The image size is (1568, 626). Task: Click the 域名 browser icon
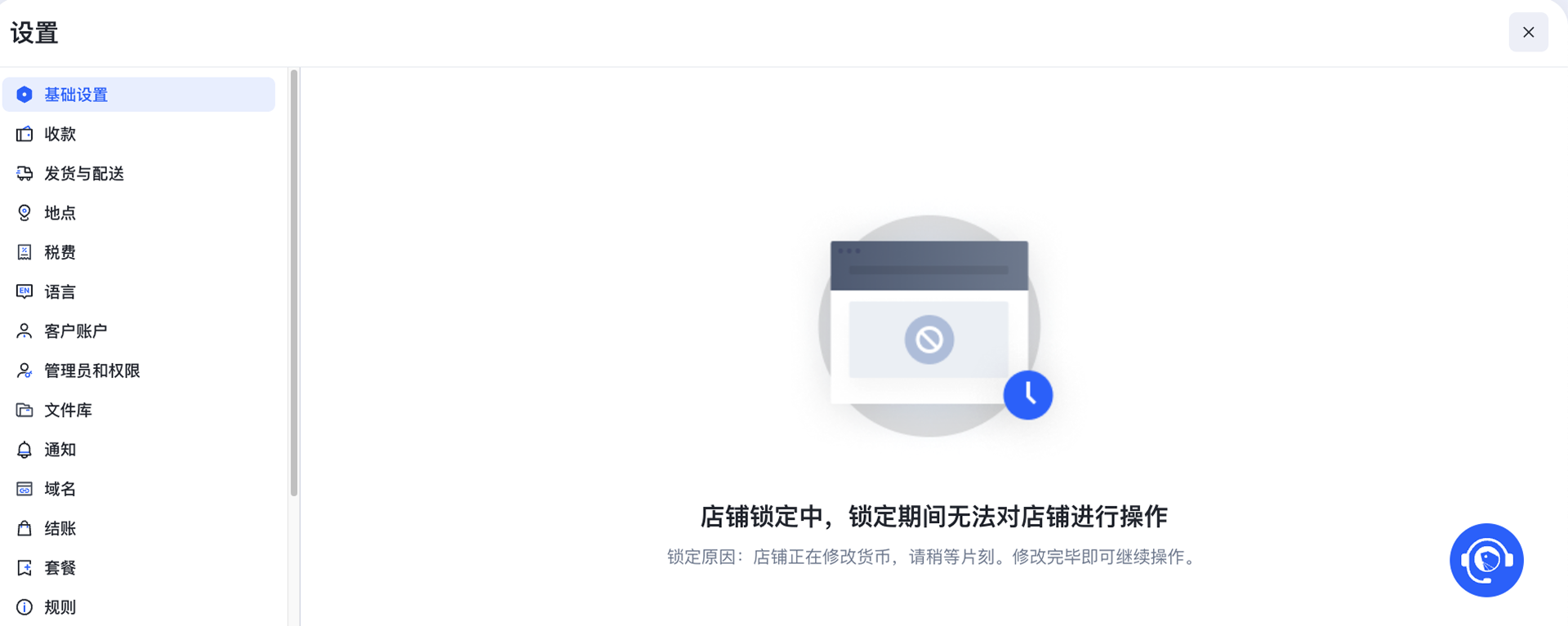pyautogui.click(x=24, y=489)
